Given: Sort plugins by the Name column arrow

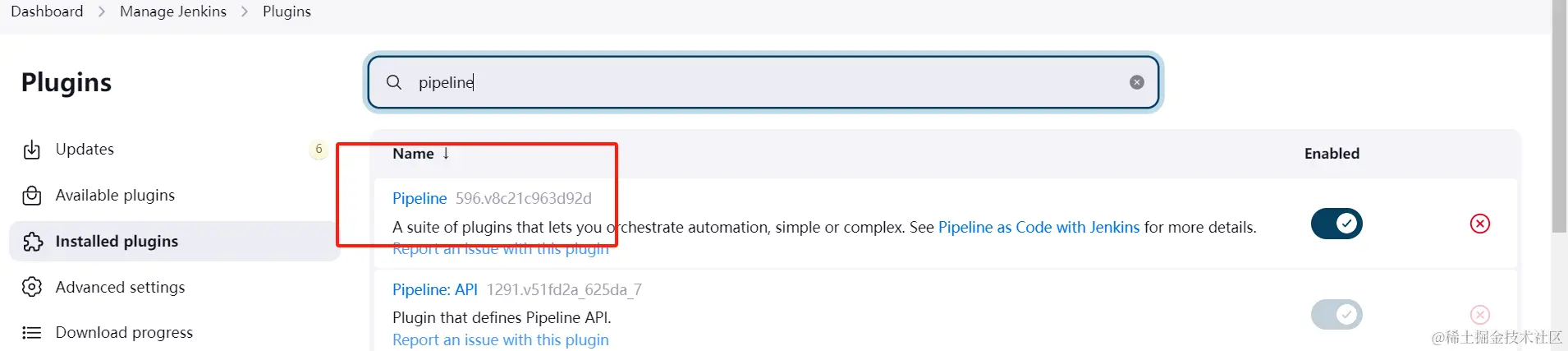Looking at the screenshot, I should pyautogui.click(x=446, y=154).
